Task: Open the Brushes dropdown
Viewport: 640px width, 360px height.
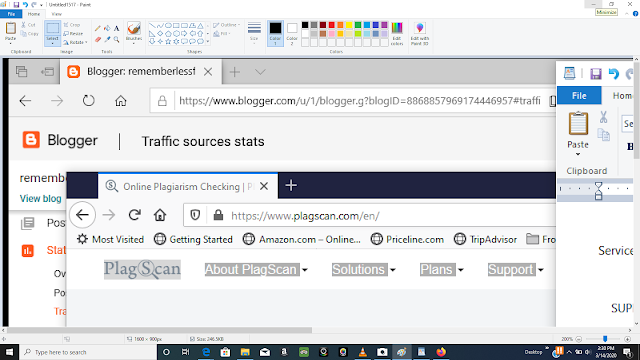Action: [134, 33]
